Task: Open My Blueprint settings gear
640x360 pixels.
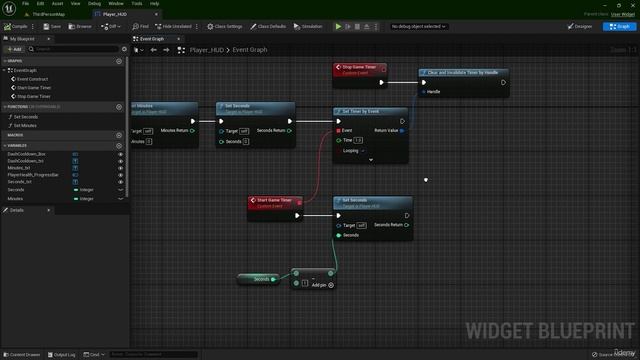Action: click(x=124, y=49)
